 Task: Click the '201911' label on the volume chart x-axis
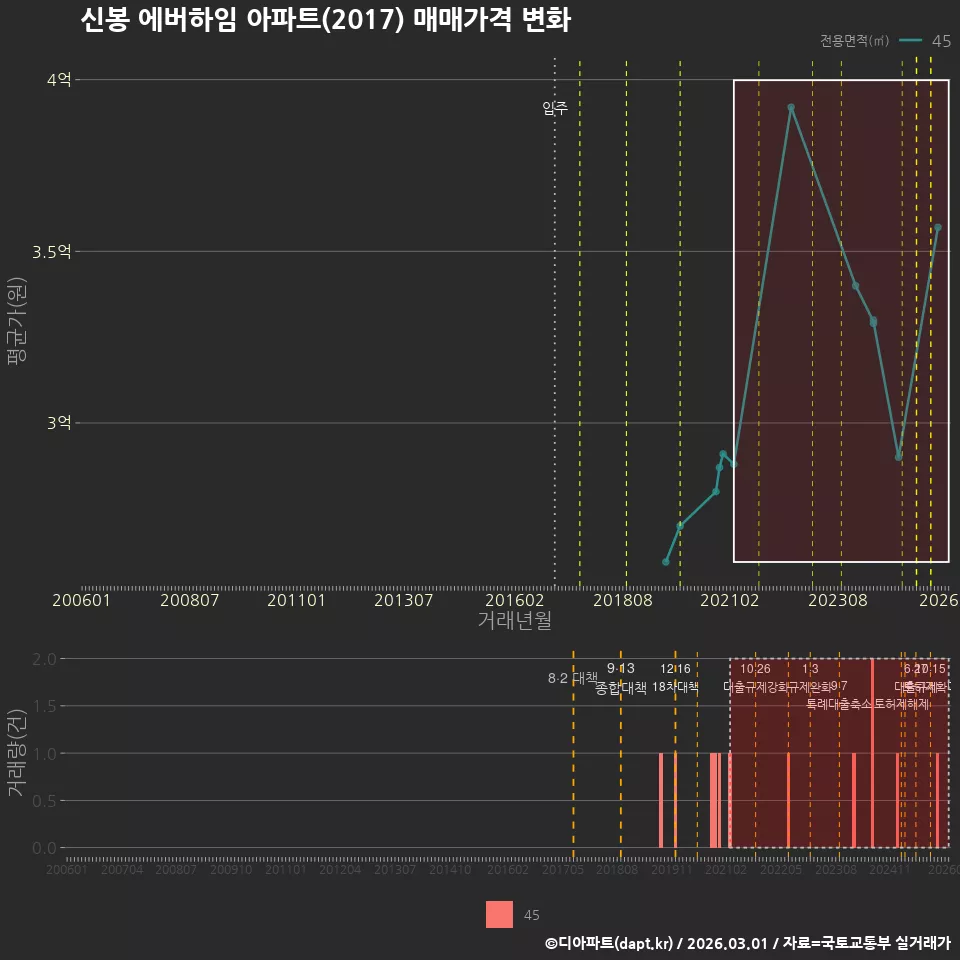tap(672, 869)
